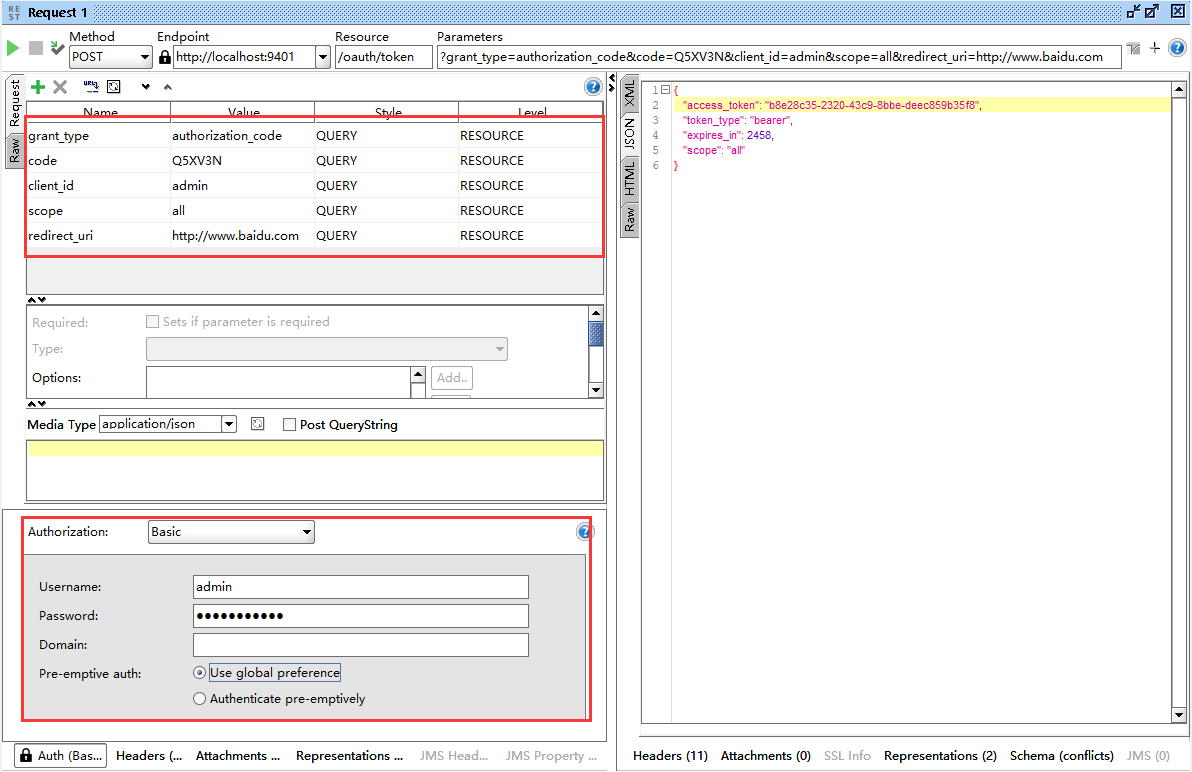Open the Representations (2) response tab
This screenshot has height=772, width=1192.
click(x=940, y=756)
